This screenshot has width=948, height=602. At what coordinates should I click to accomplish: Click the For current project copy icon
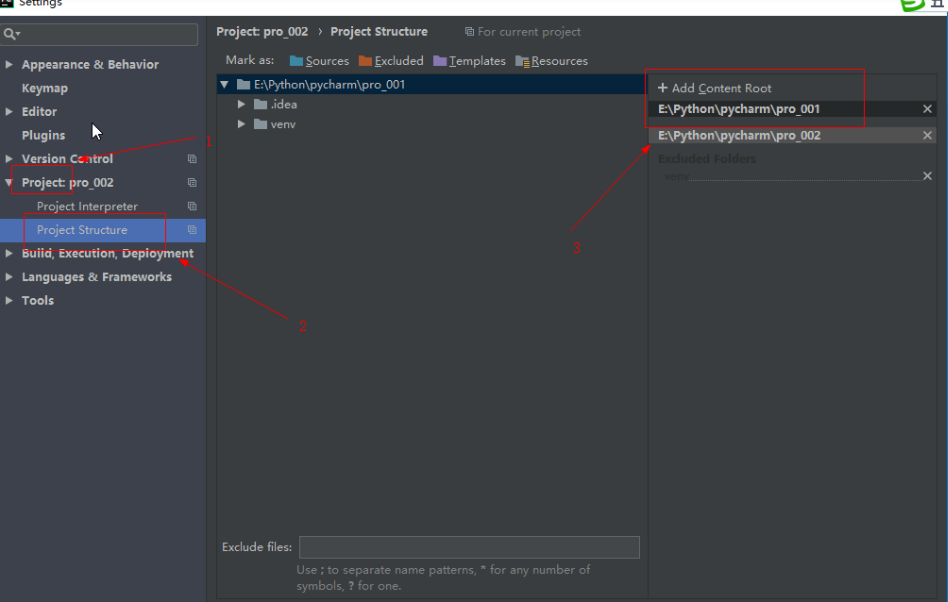pos(469,31)
